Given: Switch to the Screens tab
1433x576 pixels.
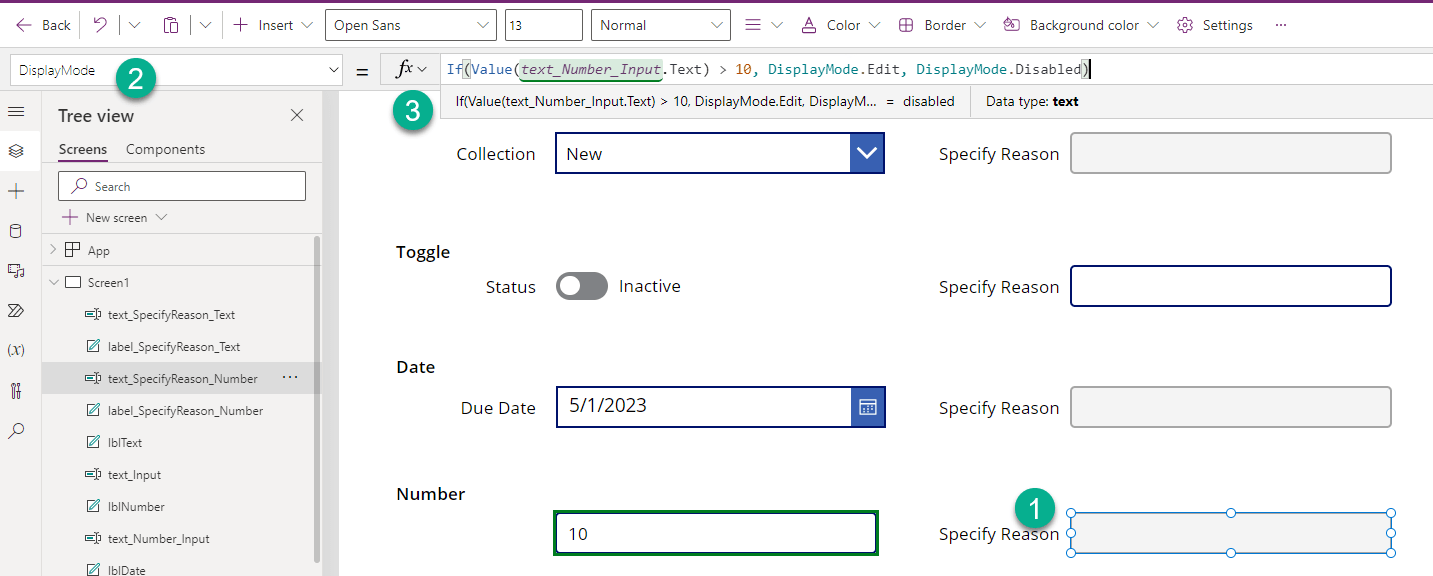Looking at the screenshot, I should tap(82, 149).
